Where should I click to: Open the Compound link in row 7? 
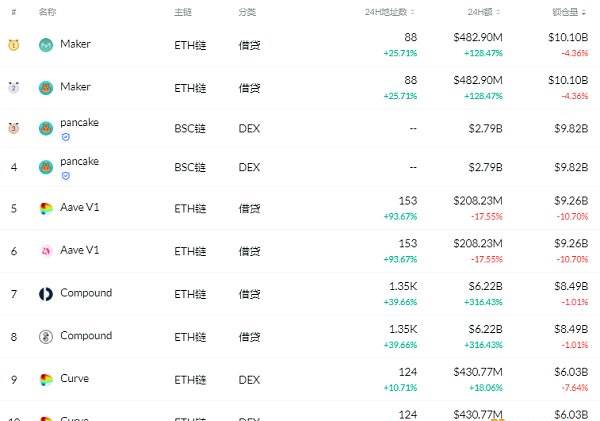click(86, 293)
